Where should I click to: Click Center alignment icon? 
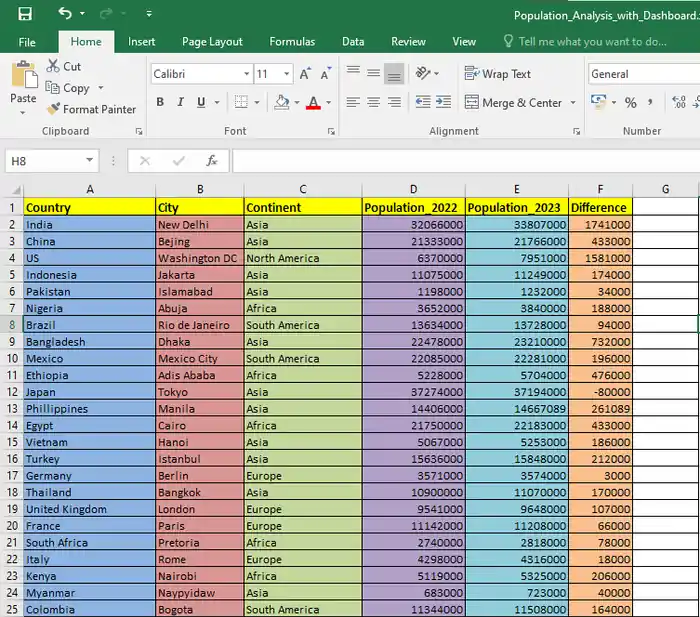(374, 103)
